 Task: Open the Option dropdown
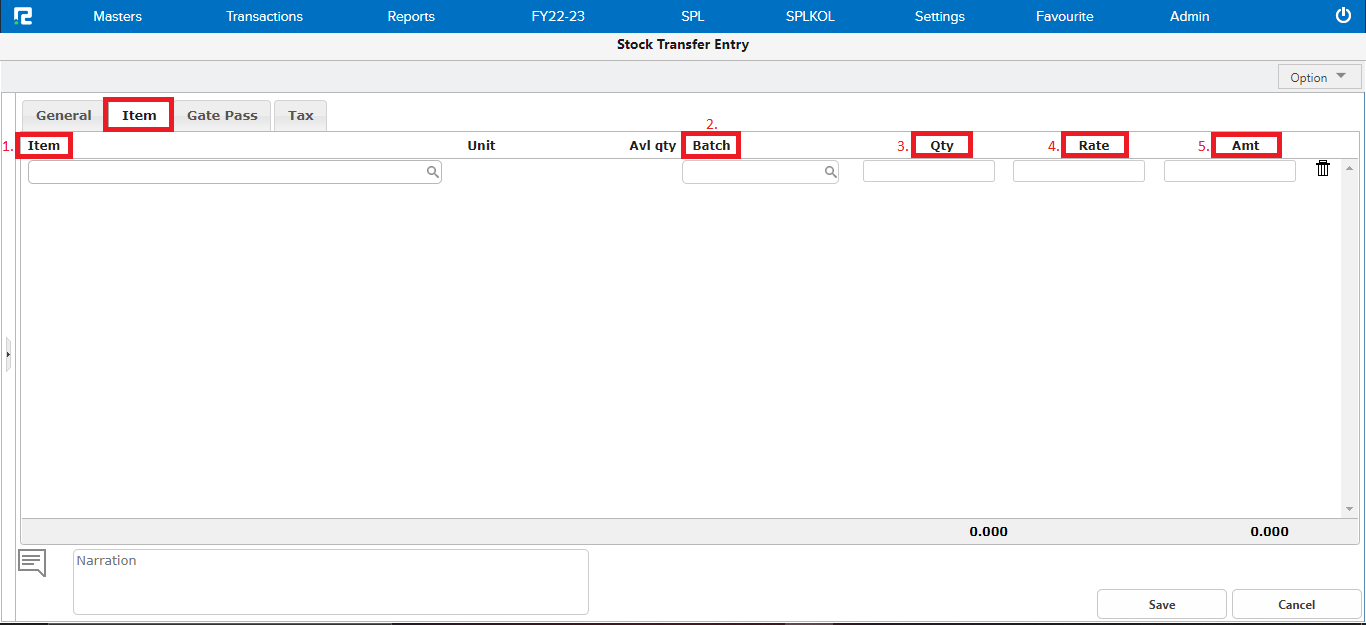pos(1319,77)
